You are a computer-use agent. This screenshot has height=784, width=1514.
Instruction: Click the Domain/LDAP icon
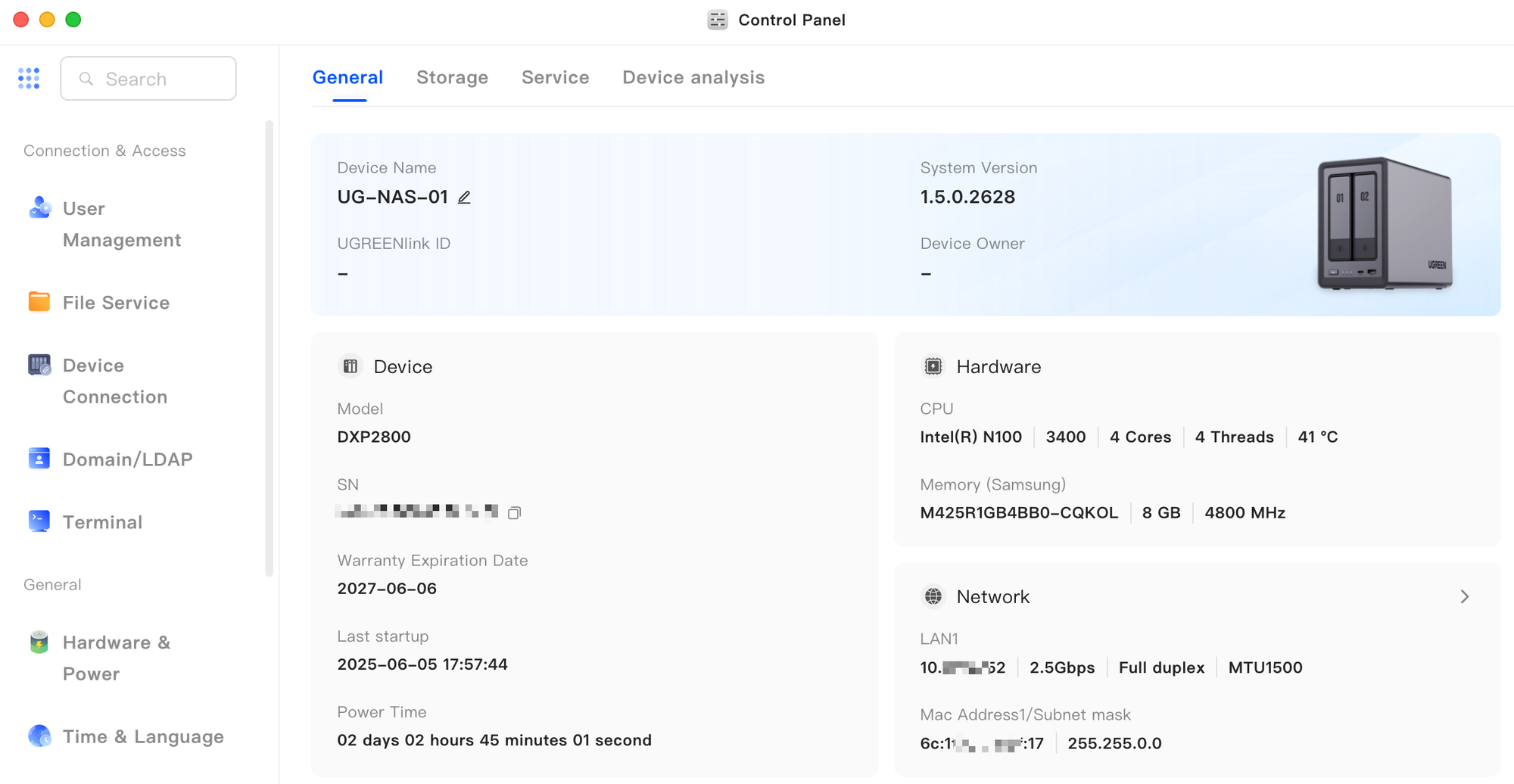pyautogui.click(x=39, y=459)
